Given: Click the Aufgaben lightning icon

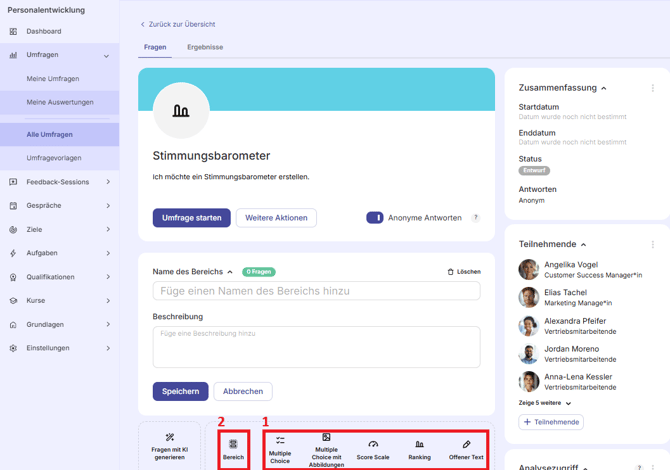Looking at the screenshot, I should coord(13,253).
